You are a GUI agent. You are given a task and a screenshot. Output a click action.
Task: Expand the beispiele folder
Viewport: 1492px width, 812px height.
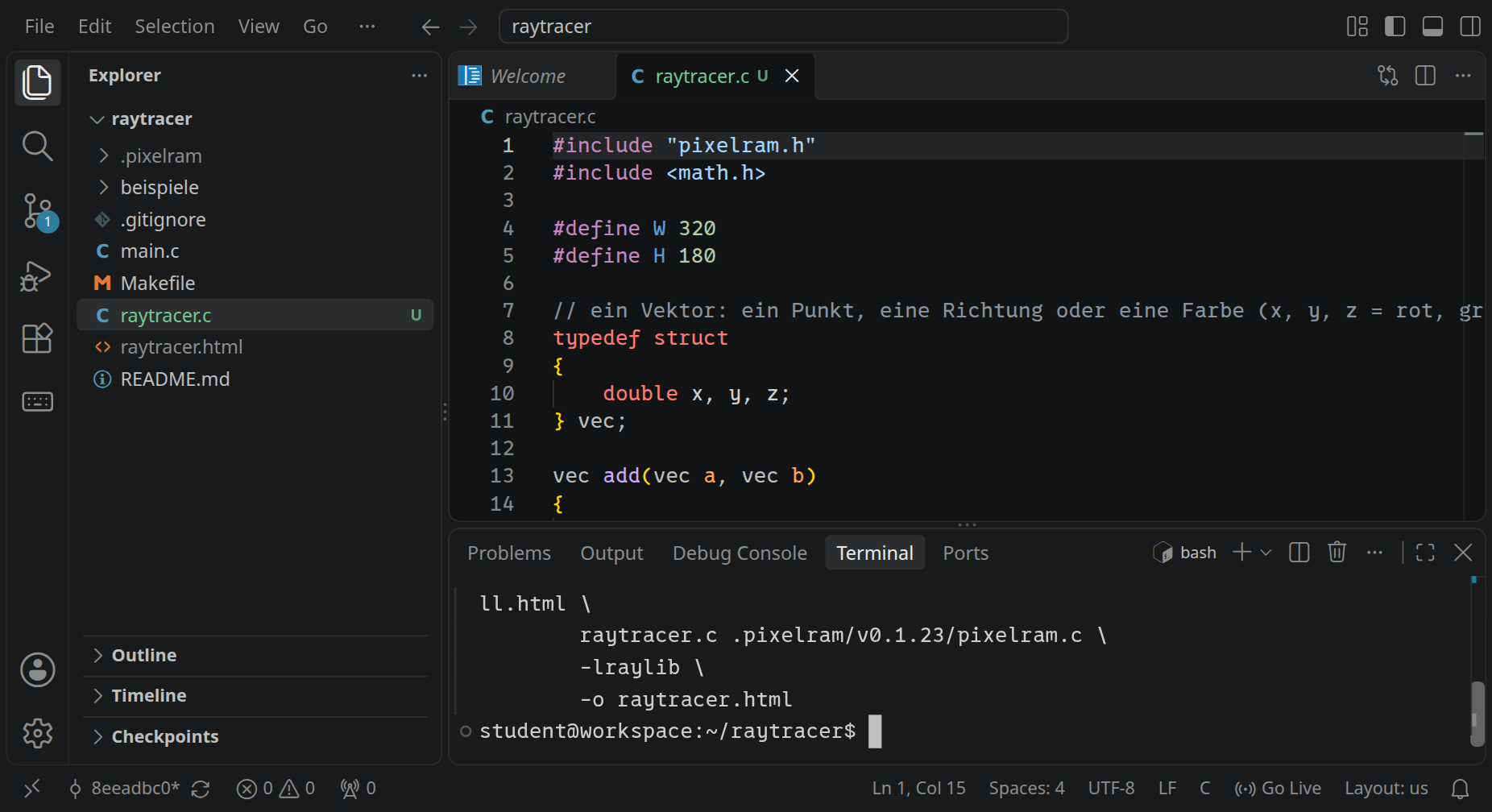tap(255, 187)
